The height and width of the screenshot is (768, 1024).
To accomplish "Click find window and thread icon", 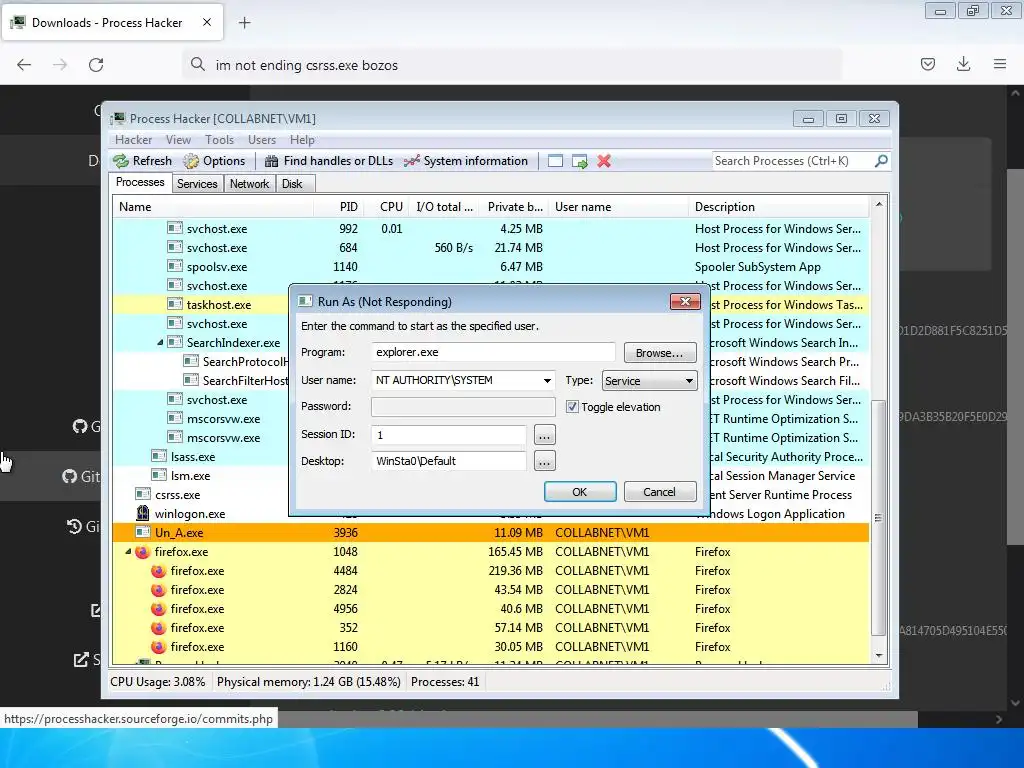I will [x=579, y=161].
